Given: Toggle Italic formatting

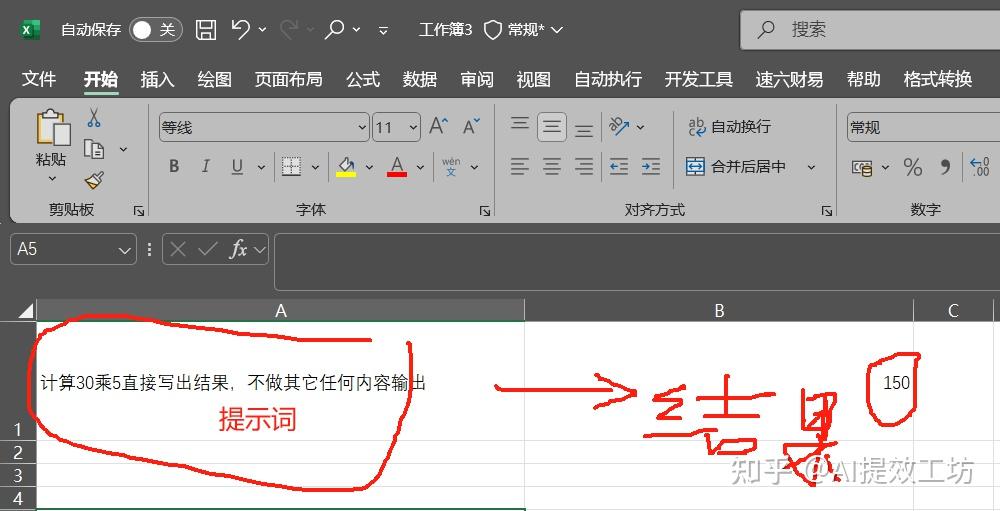Looking at the screenshot, I should pyautogui.click(x=205, y=167).
